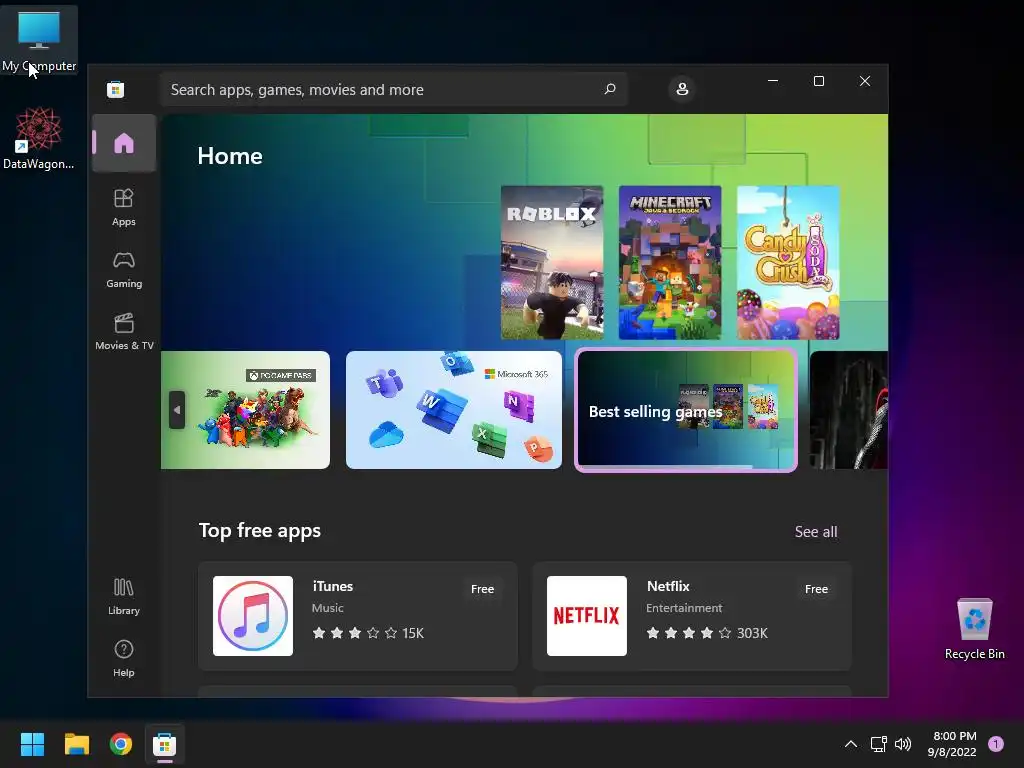Screen dimensions: 1024x768
Task: Open the clock and date panel
Action: [952, 744]
